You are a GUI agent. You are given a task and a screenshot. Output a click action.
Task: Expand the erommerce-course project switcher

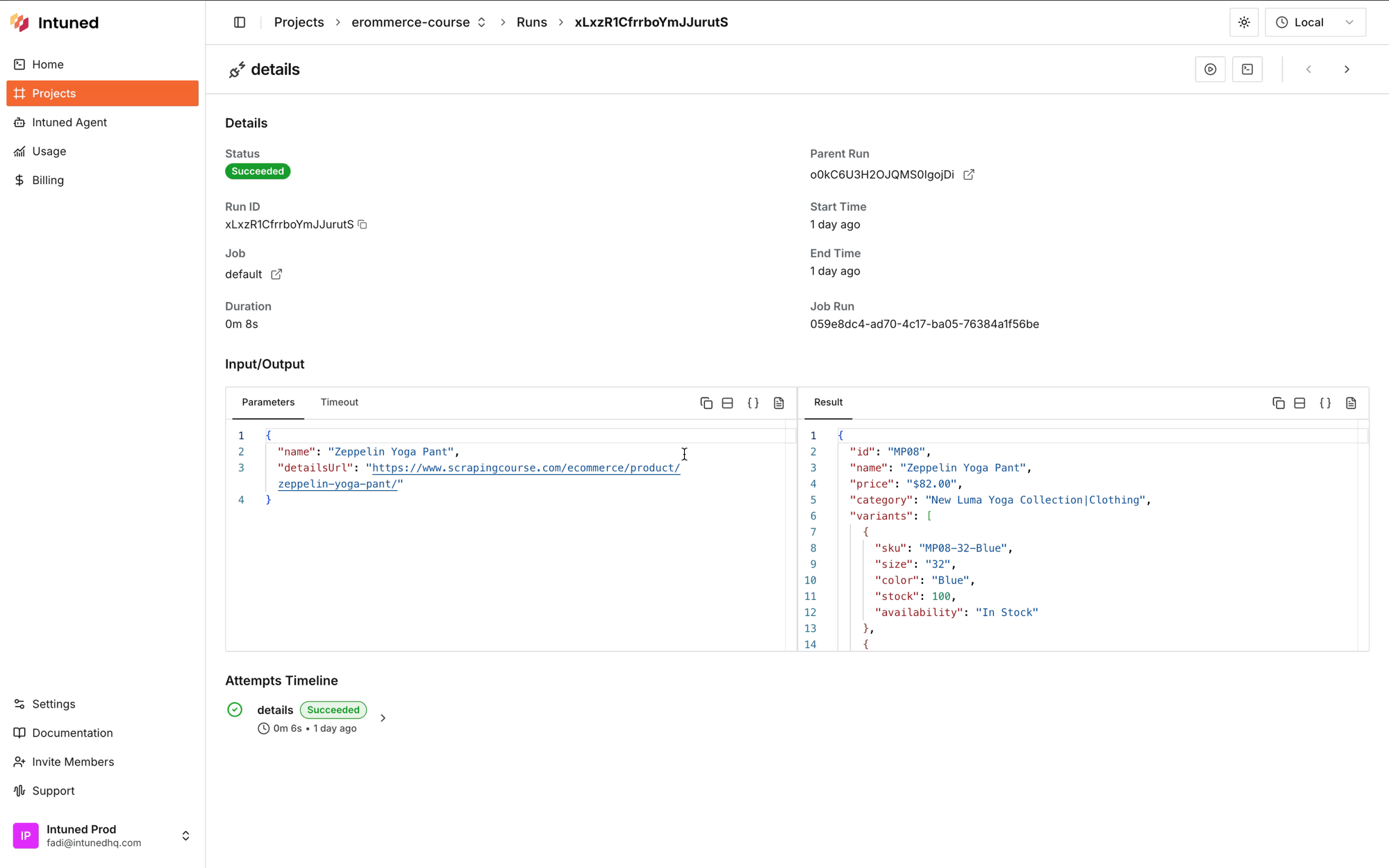tap(481, 22)
